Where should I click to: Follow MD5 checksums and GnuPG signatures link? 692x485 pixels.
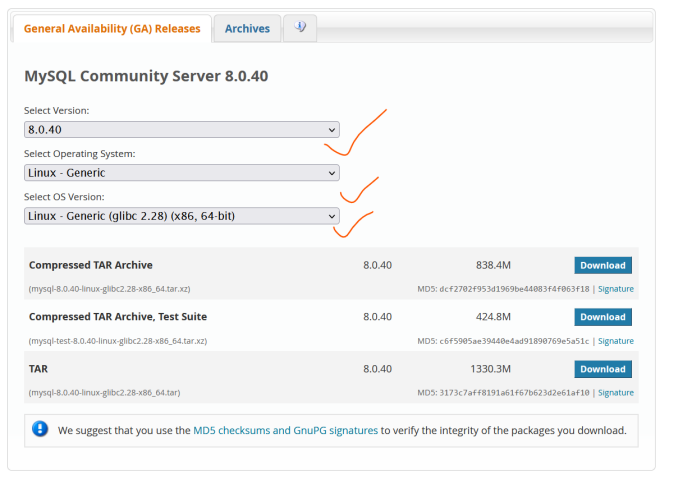(286, 430)
